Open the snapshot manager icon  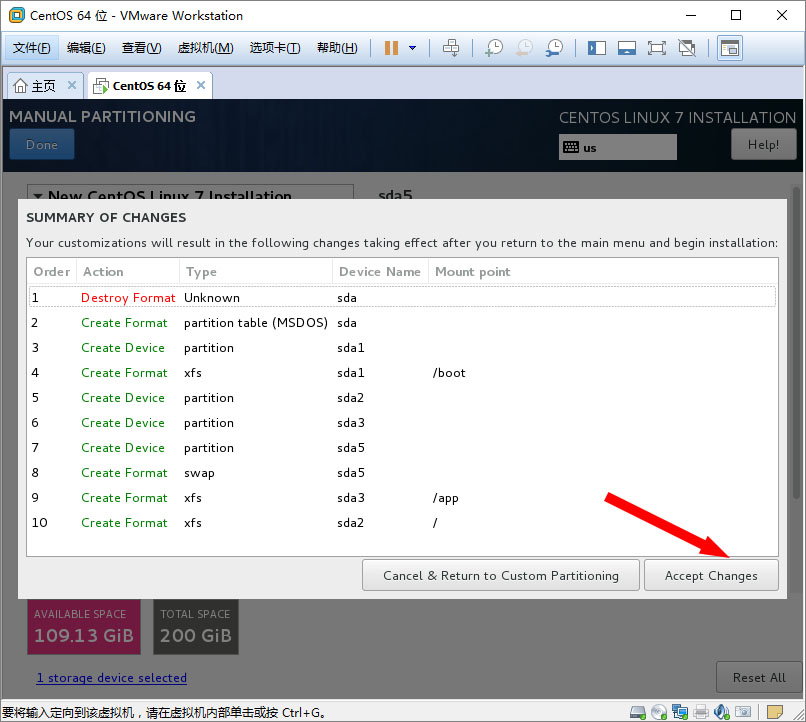[554, 48]
